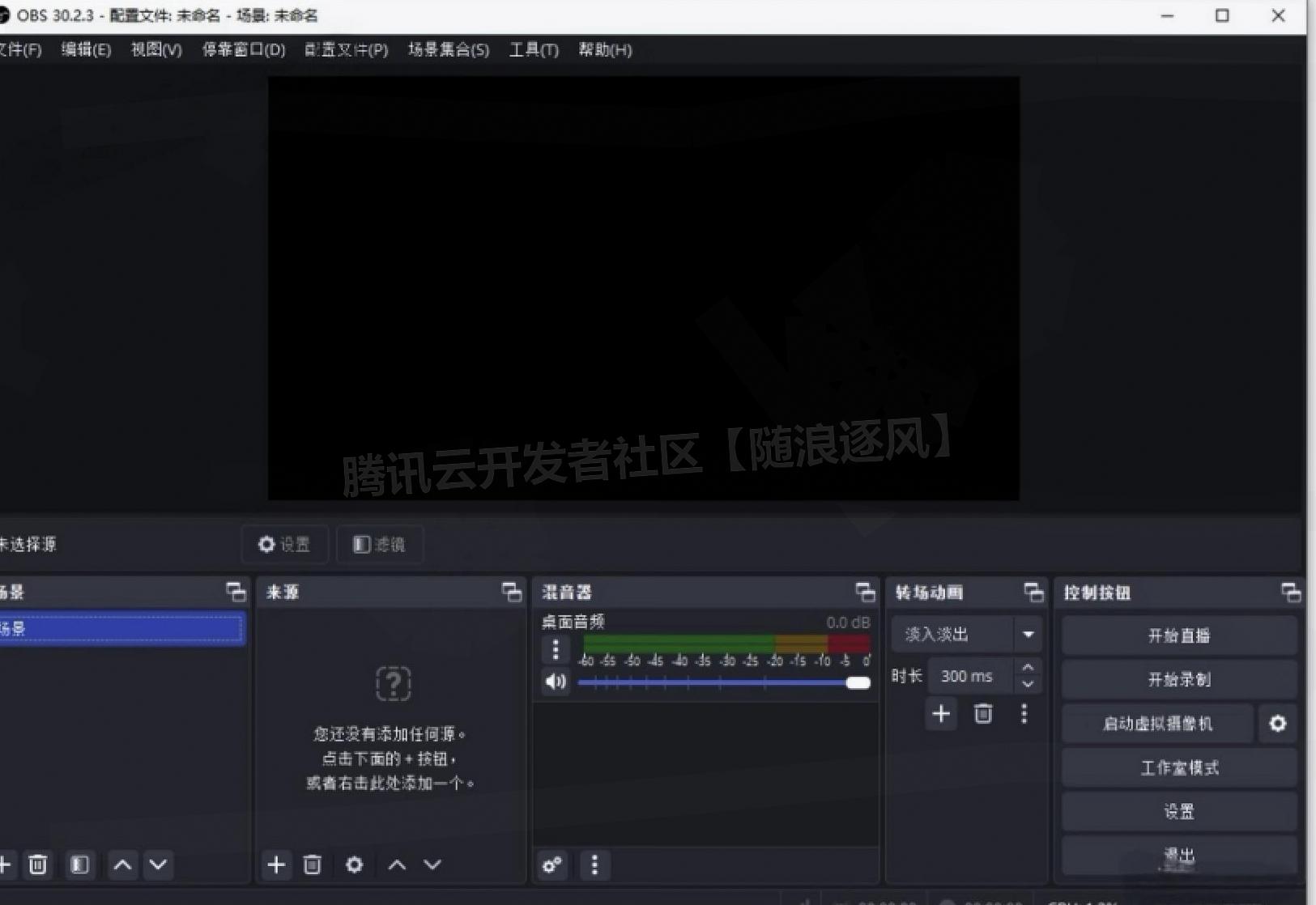Click the source 滤镜 filters button
The image size is (1316, 905).
coord(379,544)
